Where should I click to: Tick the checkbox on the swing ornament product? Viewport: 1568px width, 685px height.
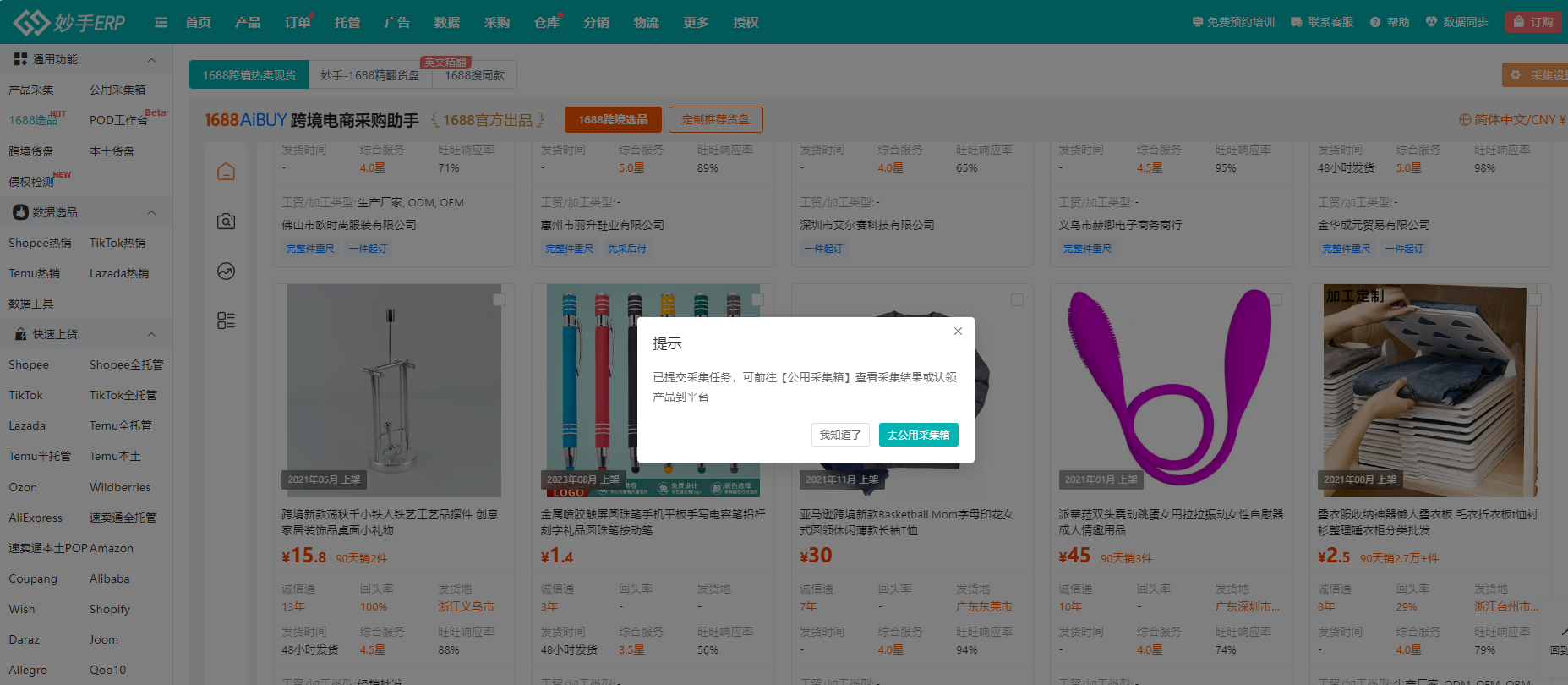tap(499, 299)
